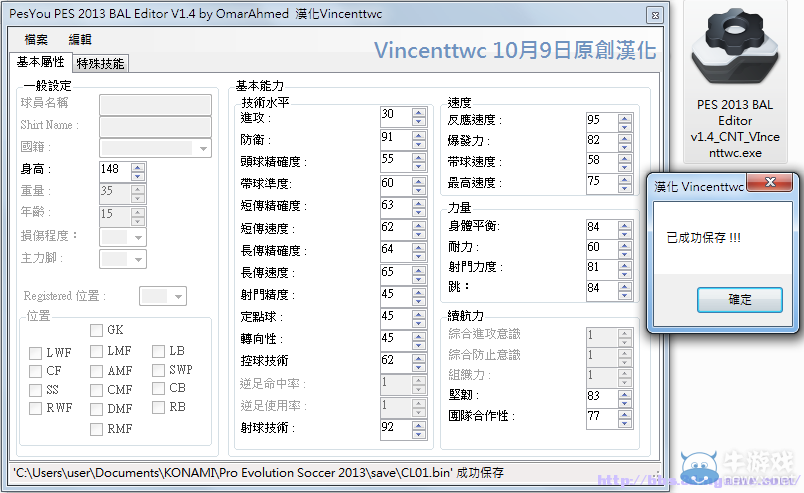Select the SWP position checkbox

click(x=158, y=370)
